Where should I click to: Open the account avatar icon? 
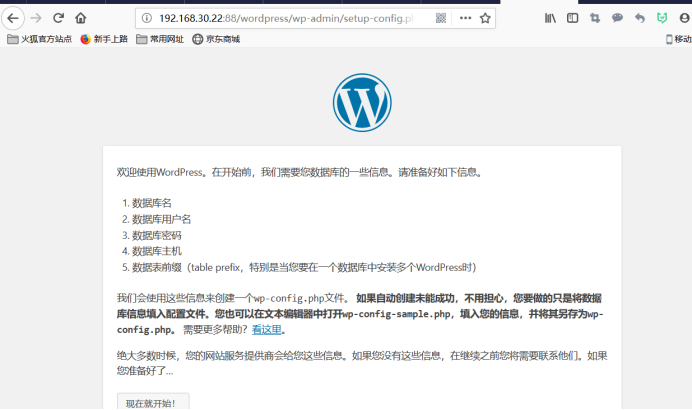[x=684, y=18]
